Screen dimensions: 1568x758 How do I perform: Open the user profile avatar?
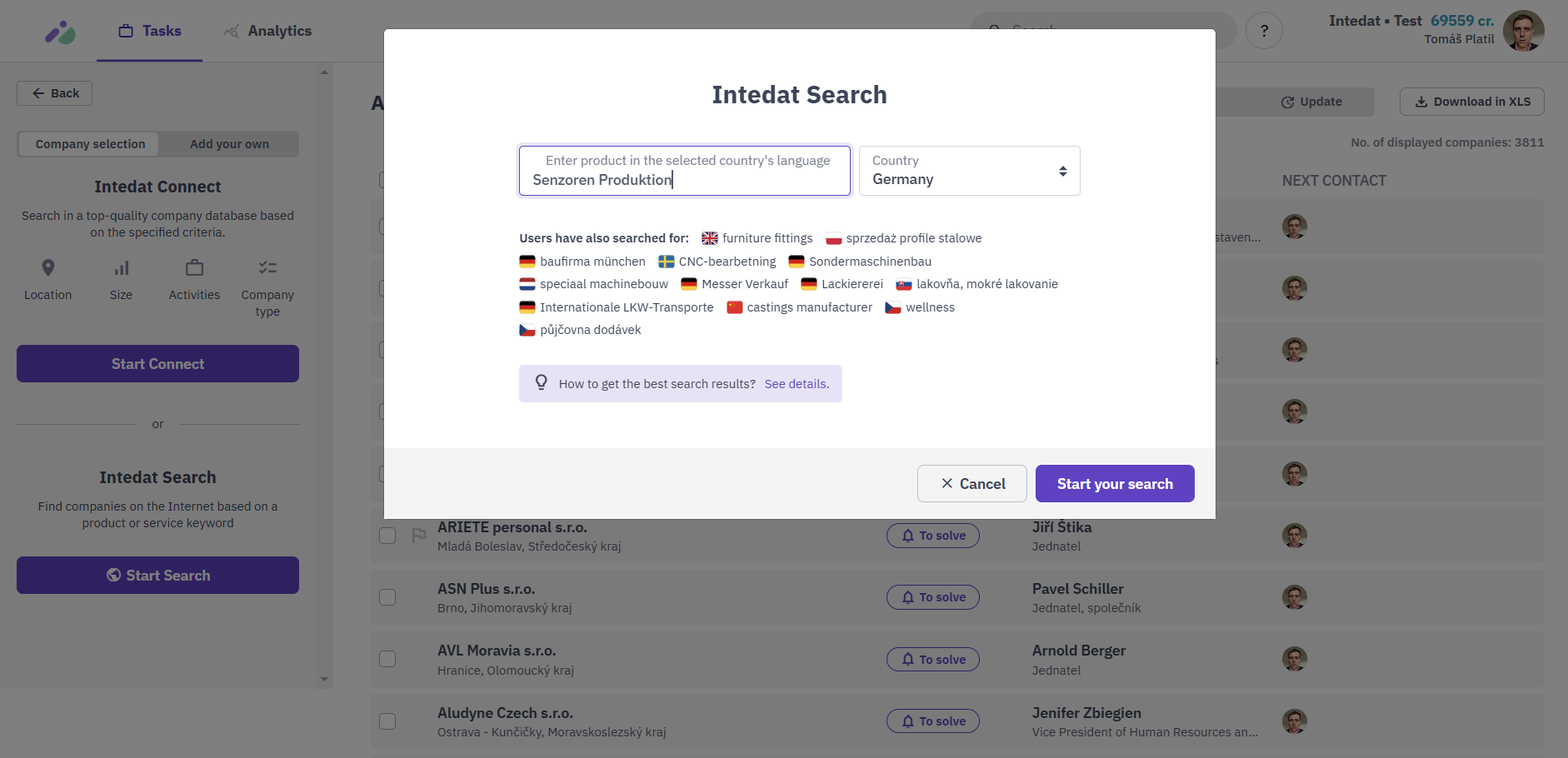[1523, 31]
